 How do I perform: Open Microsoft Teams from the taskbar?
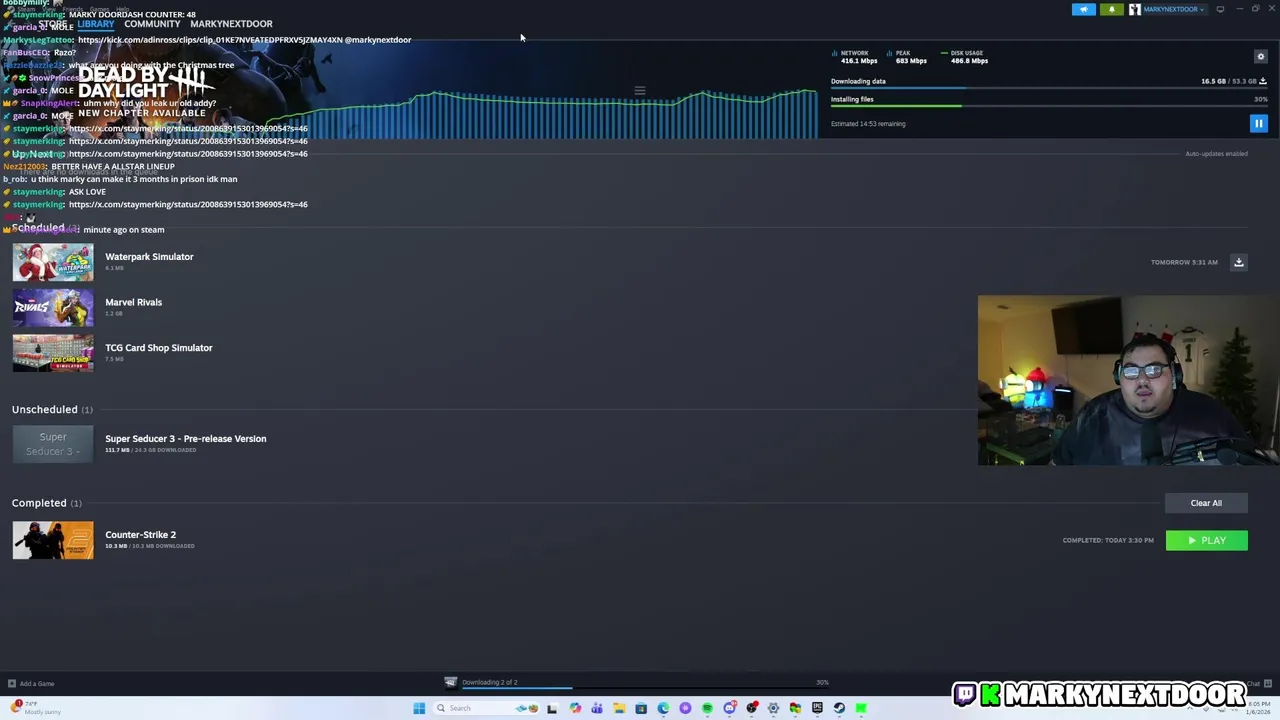(597, 708)
